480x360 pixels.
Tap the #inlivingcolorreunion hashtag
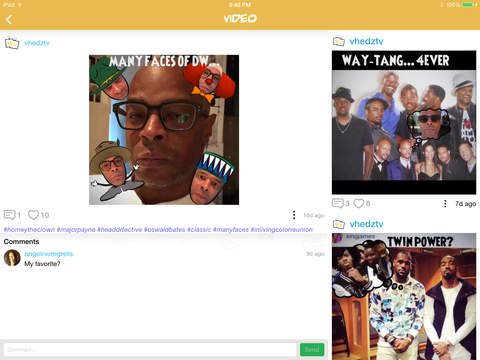(x=282, y=230)
